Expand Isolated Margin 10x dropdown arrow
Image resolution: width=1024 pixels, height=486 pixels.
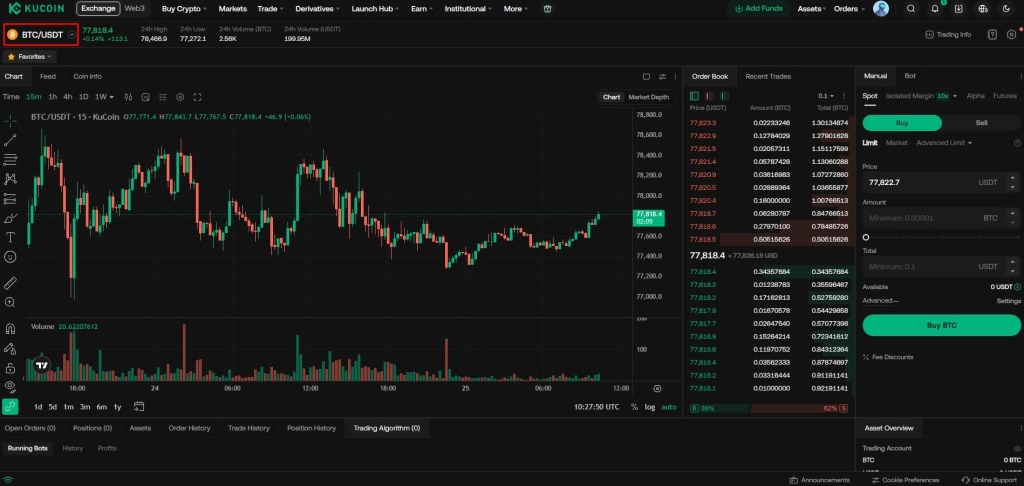[955, 96]
